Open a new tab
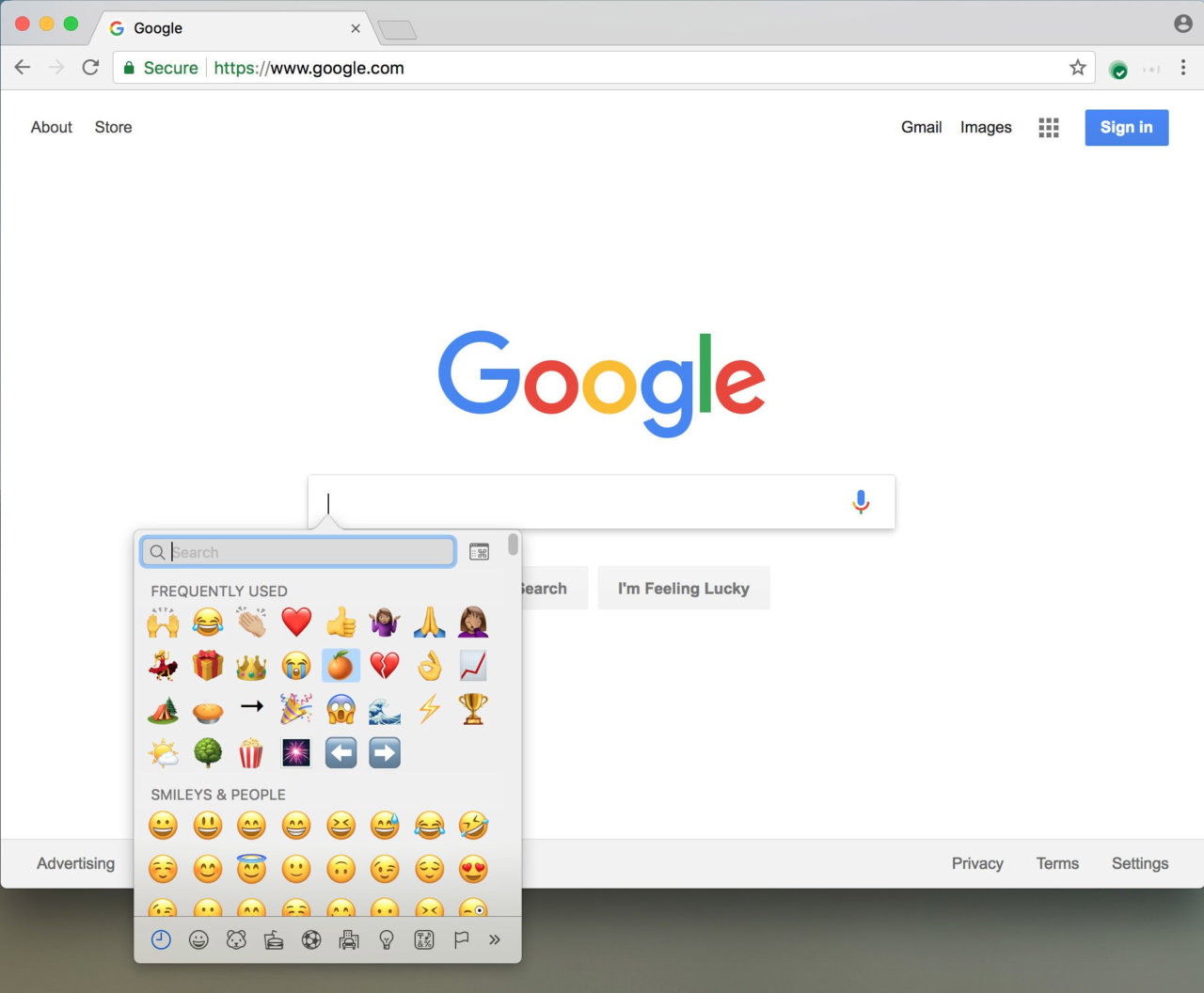 (397, 31)
